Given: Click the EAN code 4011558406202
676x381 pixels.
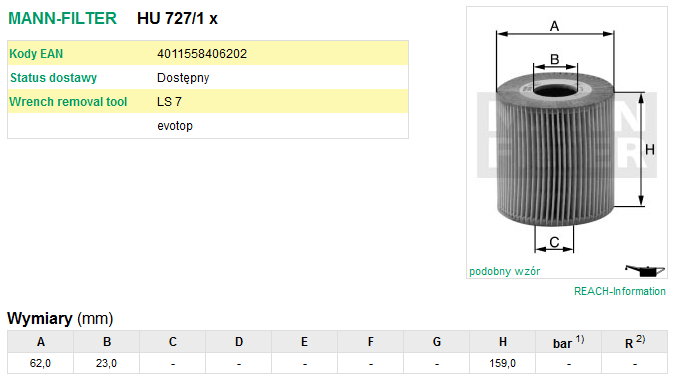Looking at the screenshot, I should [202, 54].
